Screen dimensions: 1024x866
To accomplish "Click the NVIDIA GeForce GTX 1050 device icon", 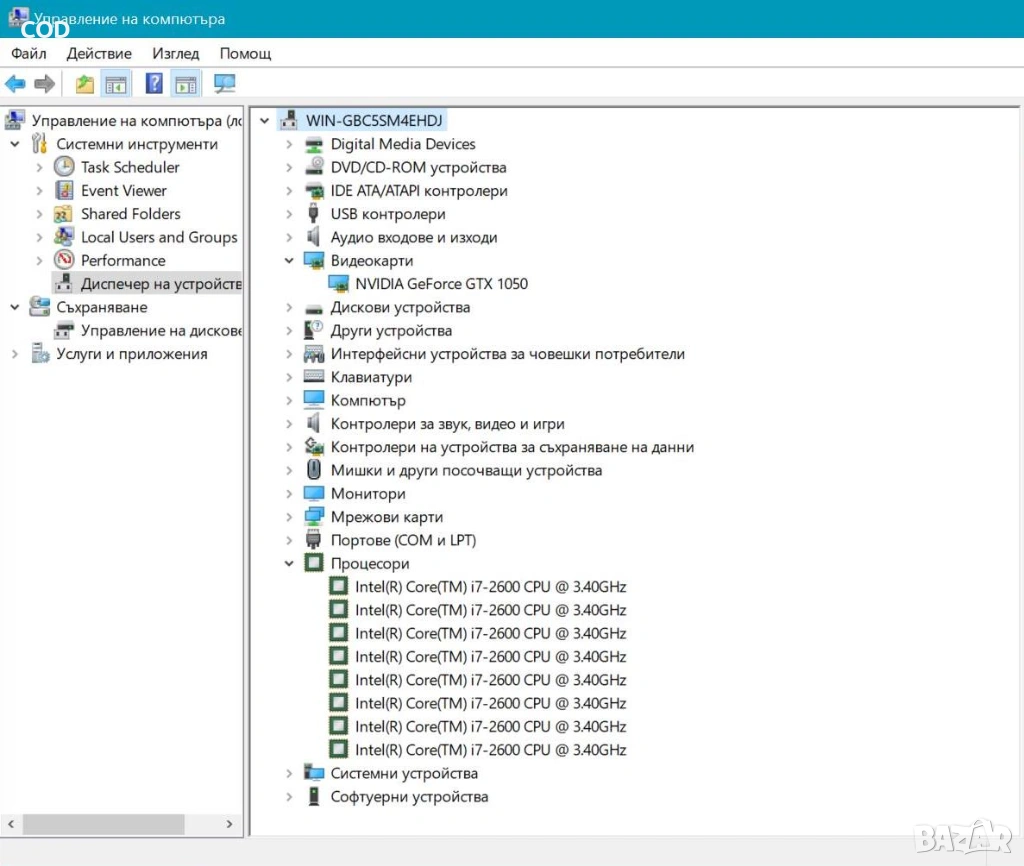I will [x=339, y=284].
